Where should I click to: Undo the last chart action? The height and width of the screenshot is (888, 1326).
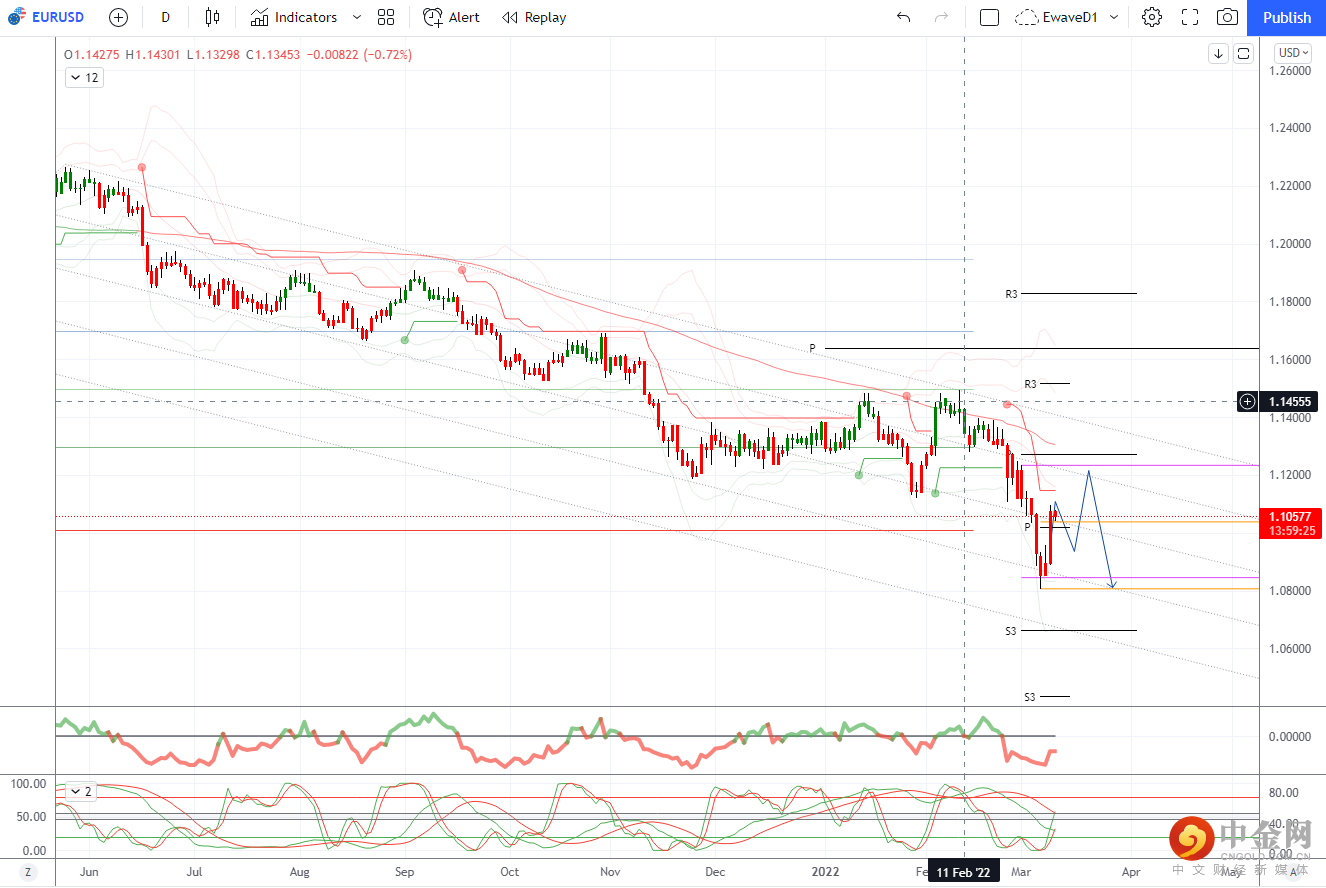pyautogui.click(x=904, y=17)
